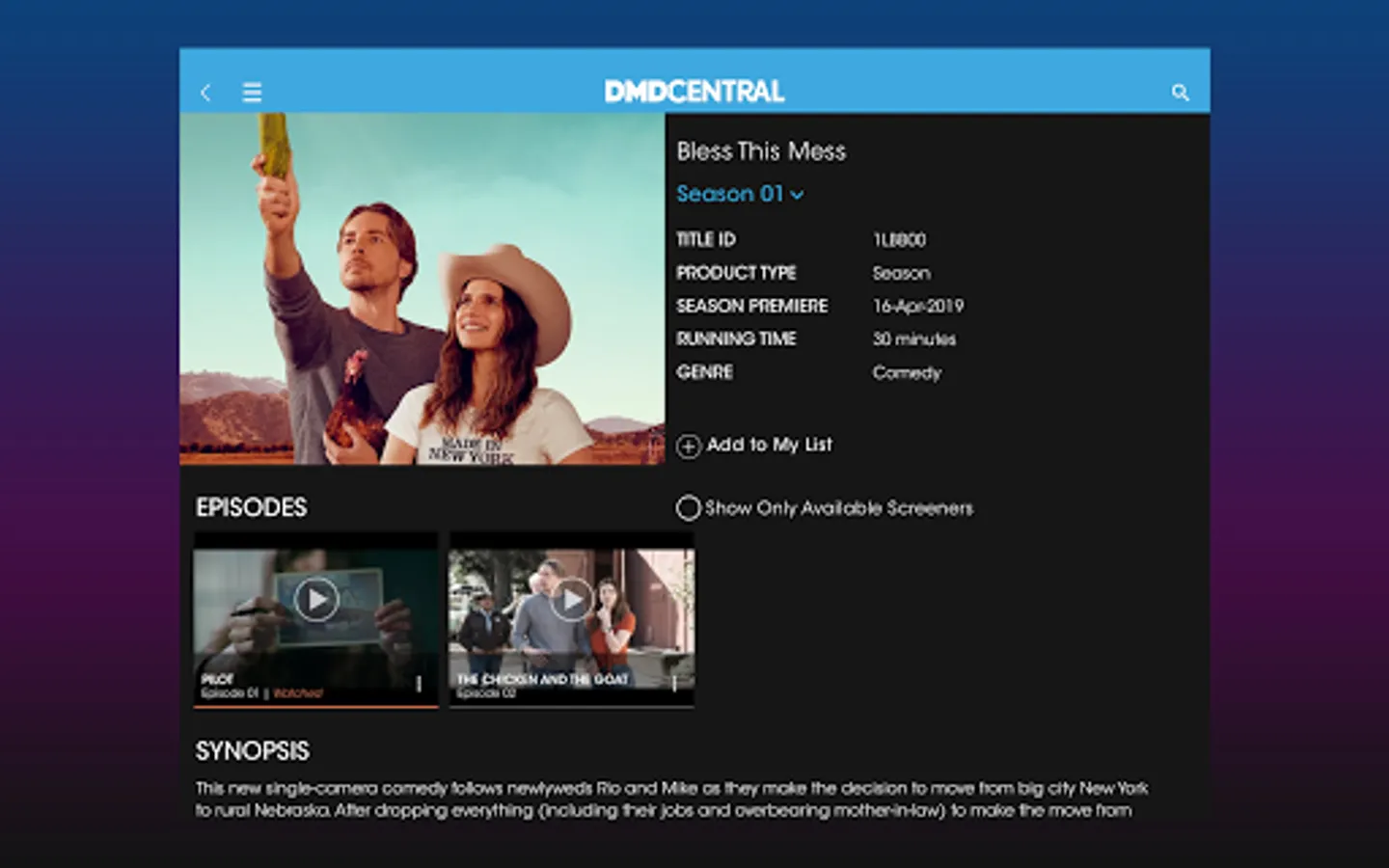The height and width of the screenshot is (868, 1389).
Task: Click the Add to My List label
Action: (x=769, y=445)
